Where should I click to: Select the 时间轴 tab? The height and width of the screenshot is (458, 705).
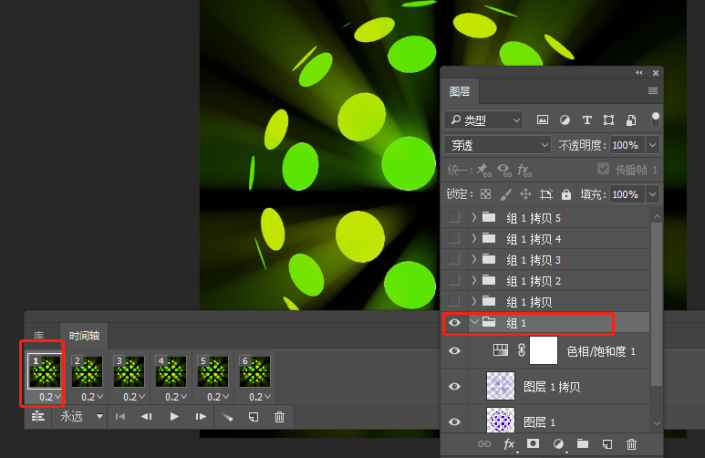coord(83,336)
